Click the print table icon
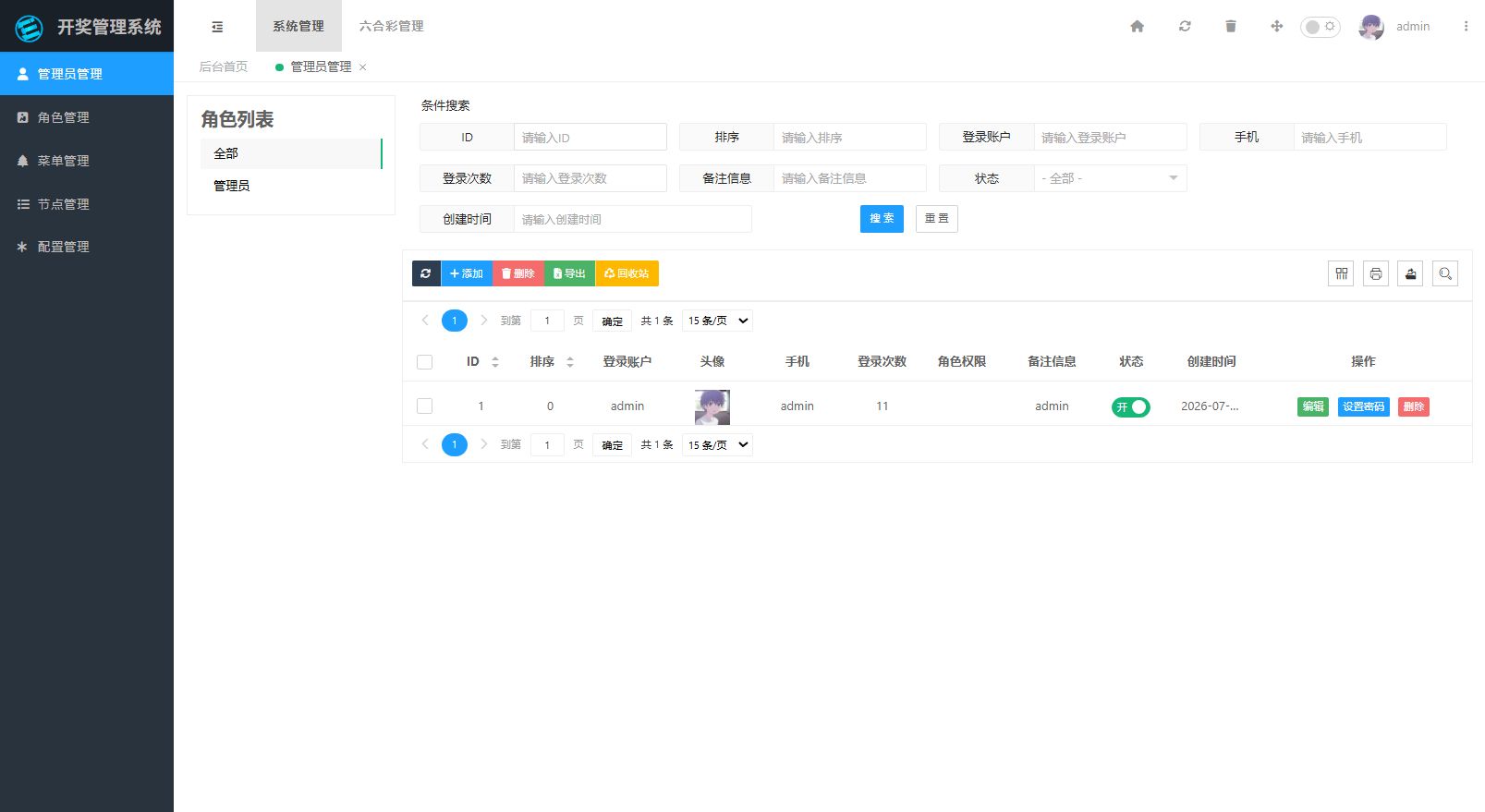The image size is (1485, 812). click(1376, 273)
